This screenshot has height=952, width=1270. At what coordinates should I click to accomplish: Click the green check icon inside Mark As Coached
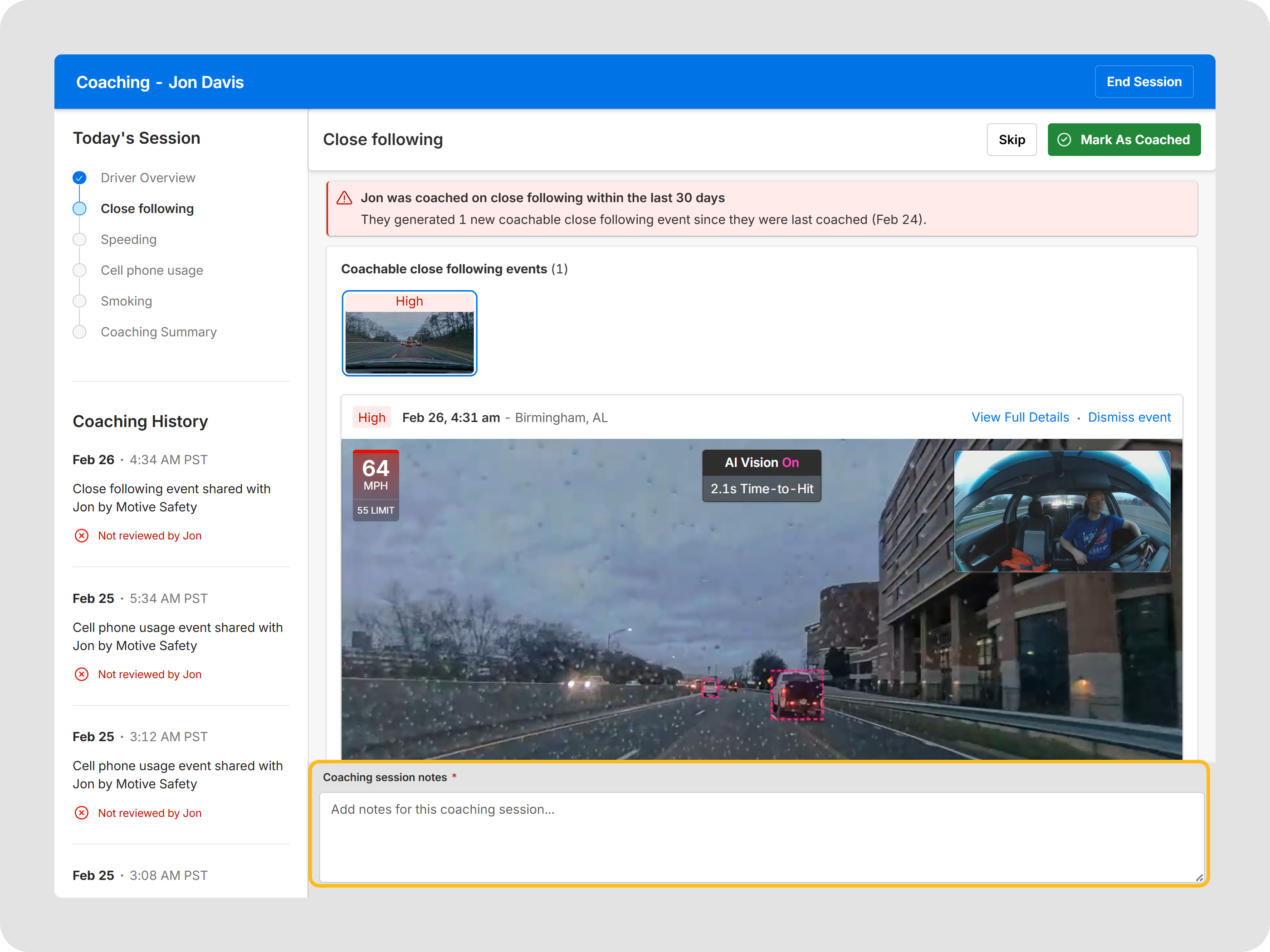click(x=1065, y=140)
